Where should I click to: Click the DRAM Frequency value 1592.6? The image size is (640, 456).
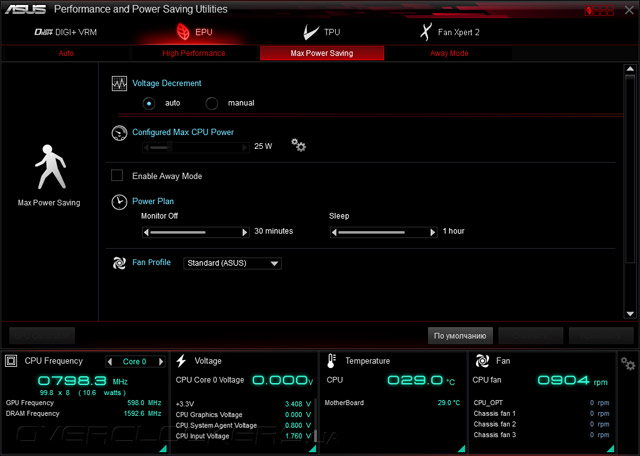click(x=134, y=414)
